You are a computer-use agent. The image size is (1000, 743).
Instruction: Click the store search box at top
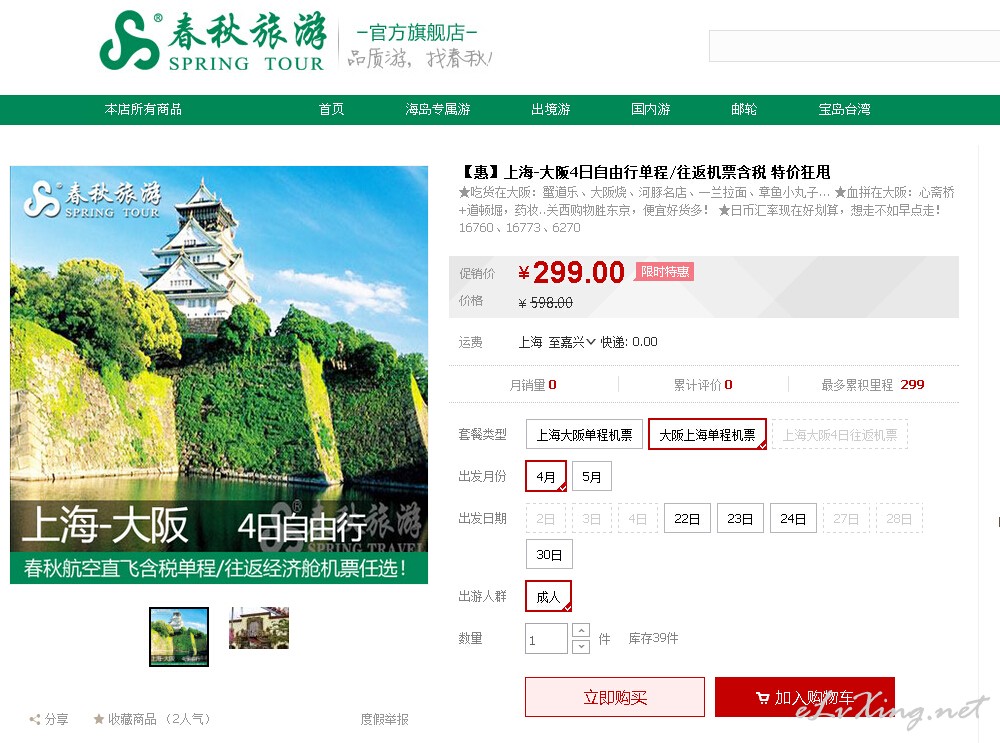pos(855,46)
